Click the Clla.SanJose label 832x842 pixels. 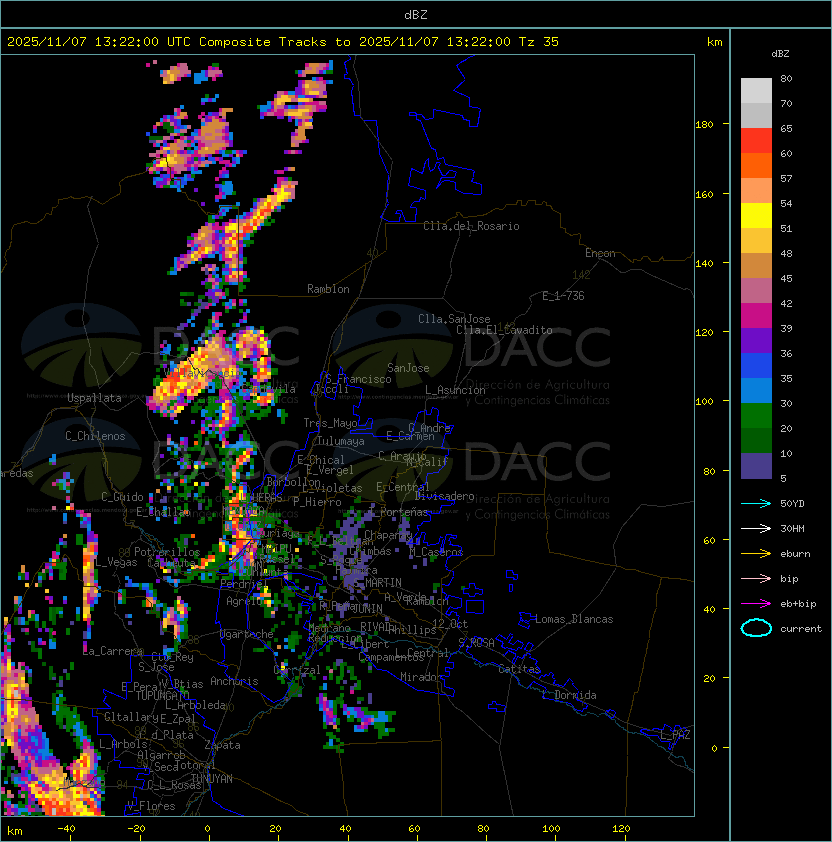tap(454, 319)
